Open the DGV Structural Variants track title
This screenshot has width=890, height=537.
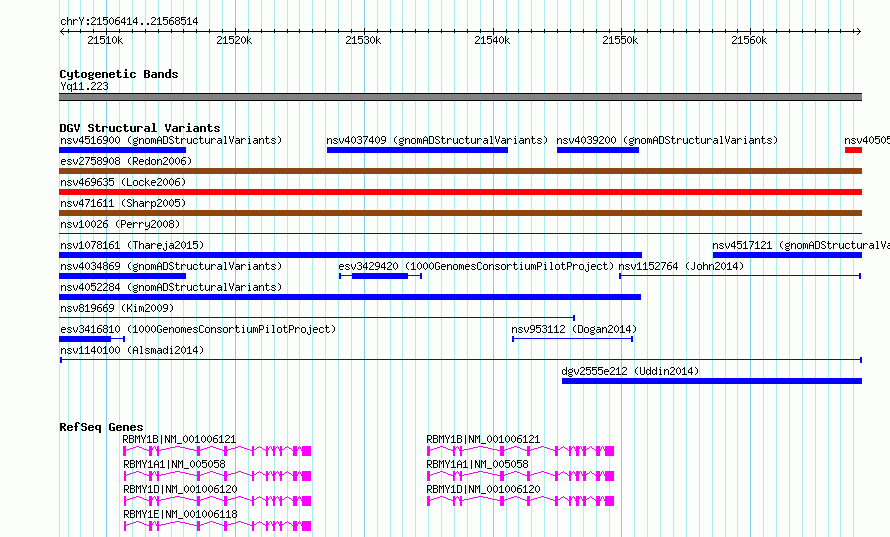140,128
